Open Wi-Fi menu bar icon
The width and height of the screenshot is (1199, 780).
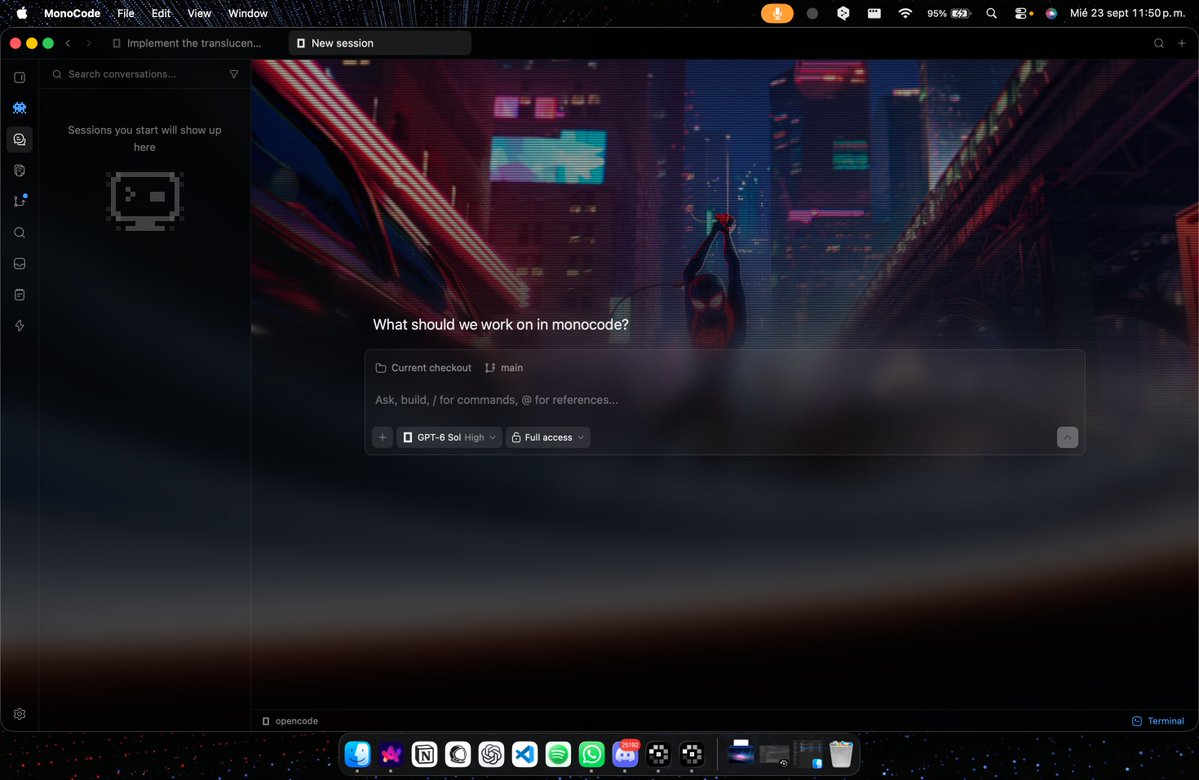(x=905, y=13)
